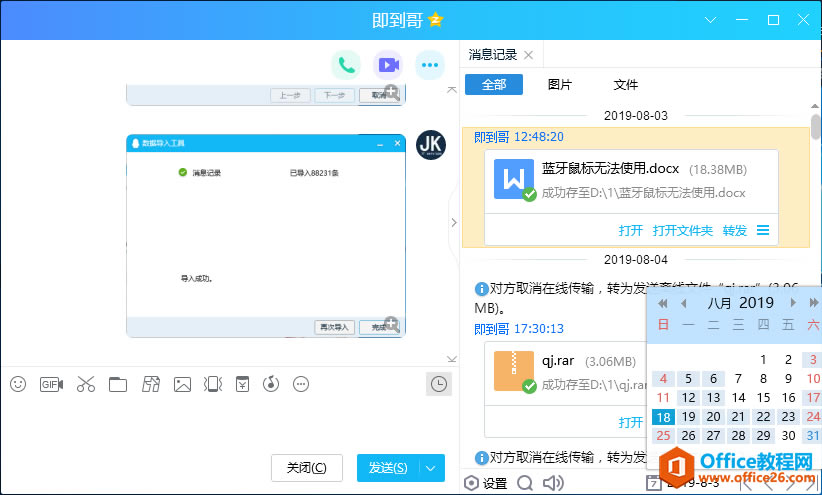Start a video call with the camera icon
The width and height of the screenshot is (822, 495).
tap(388, 65)
